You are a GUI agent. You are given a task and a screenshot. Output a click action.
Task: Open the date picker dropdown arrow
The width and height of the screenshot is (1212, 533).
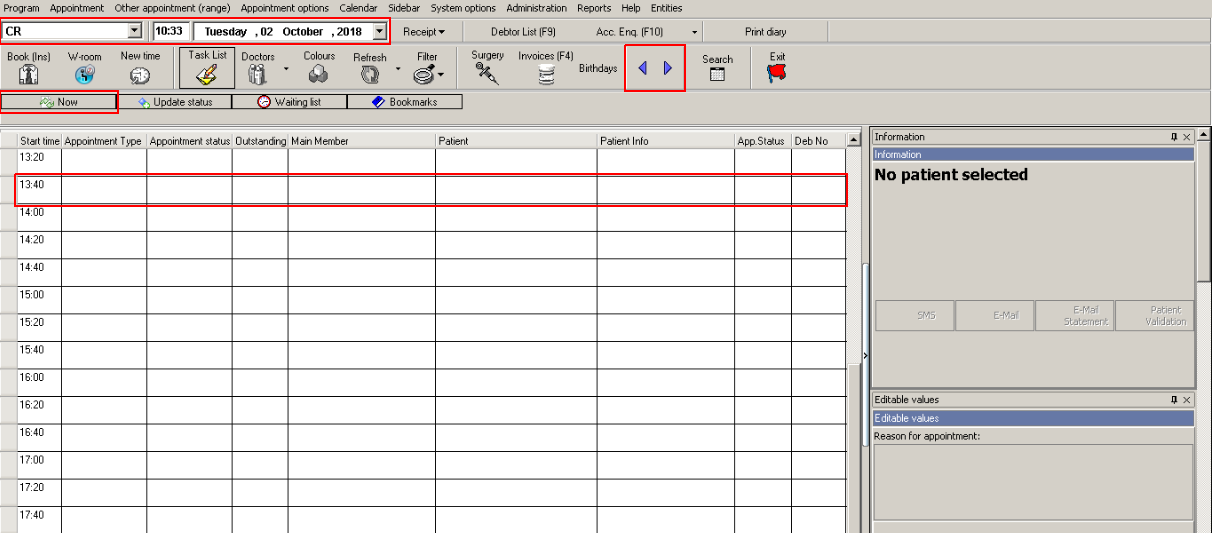tap(379, 32)
